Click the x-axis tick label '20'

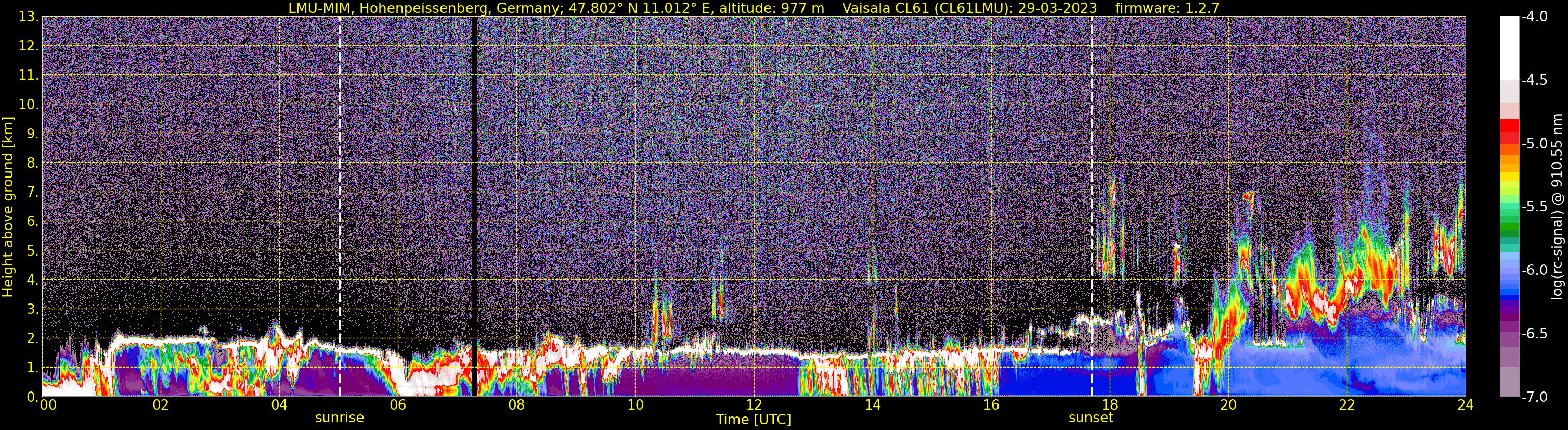pos(1228,405)
